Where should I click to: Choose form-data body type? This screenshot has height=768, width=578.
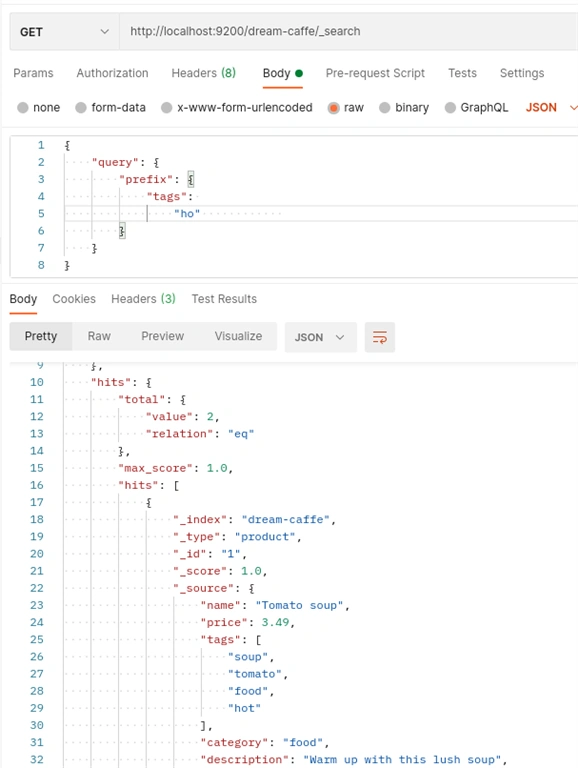[x=81, y=108]
